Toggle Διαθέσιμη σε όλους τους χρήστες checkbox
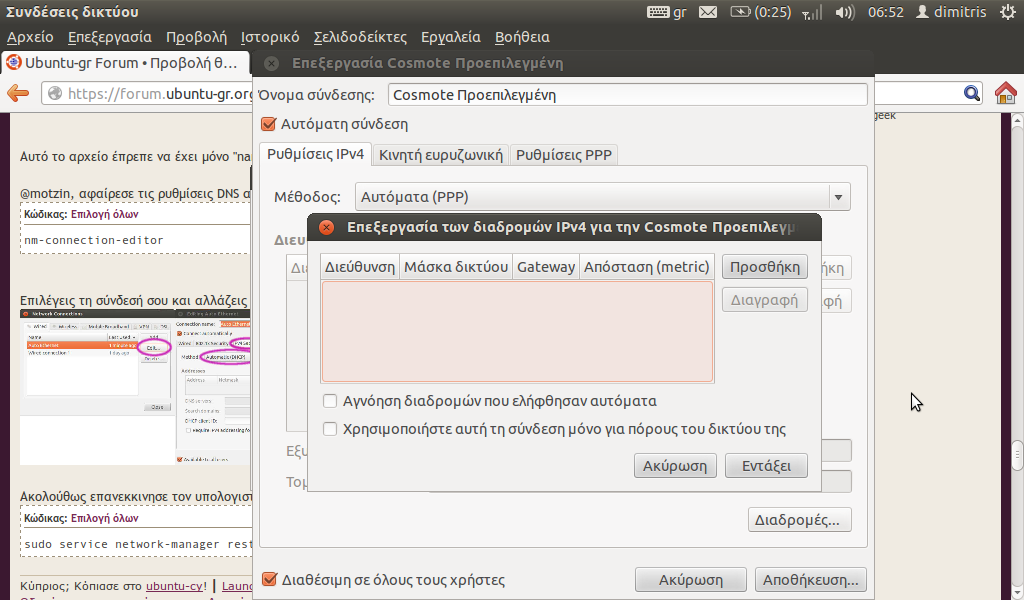This screenshot has height=600, width=1024. [268, 579]
